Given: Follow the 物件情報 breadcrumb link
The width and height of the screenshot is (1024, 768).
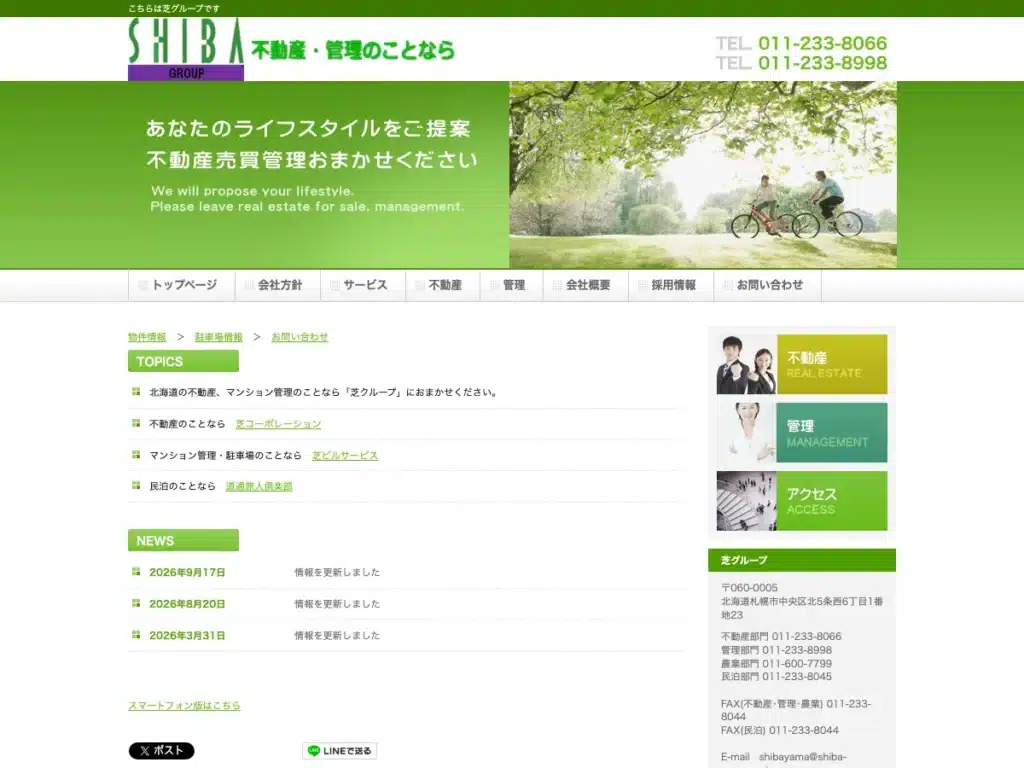Looking at the screenshot, I should pyautogui.click(x=147, y=337).
